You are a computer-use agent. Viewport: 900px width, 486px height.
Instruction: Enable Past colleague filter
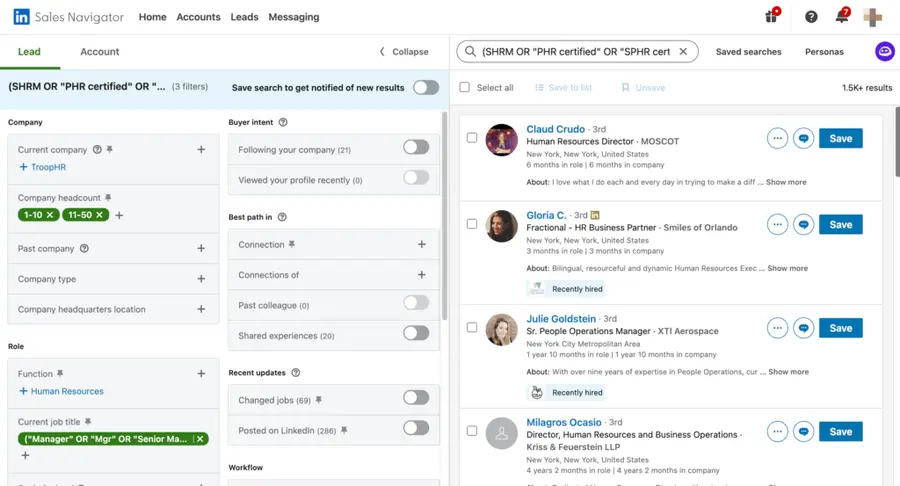click(416, 303)
